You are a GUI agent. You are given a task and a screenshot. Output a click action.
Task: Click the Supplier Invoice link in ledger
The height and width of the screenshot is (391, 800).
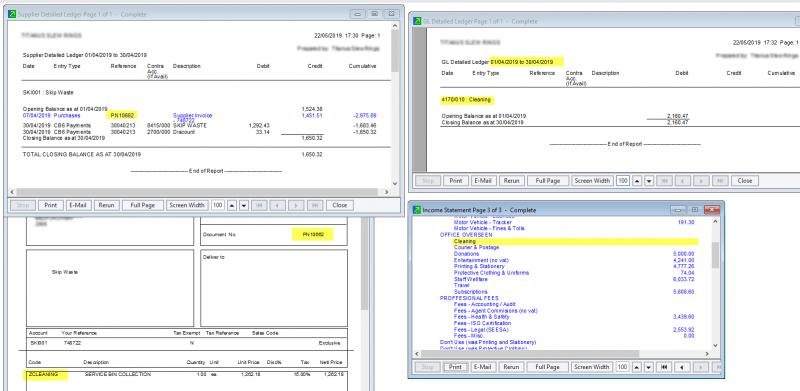192,115
